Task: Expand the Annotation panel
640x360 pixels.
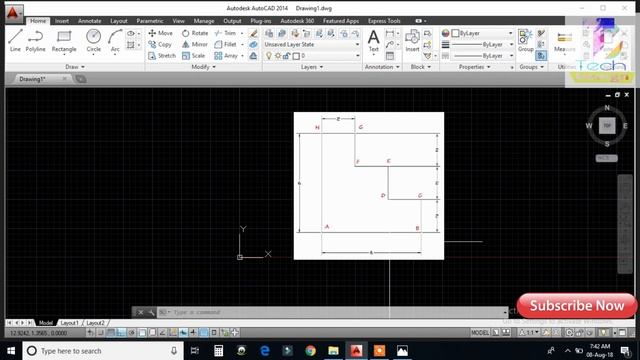Action: pos(382,67)
